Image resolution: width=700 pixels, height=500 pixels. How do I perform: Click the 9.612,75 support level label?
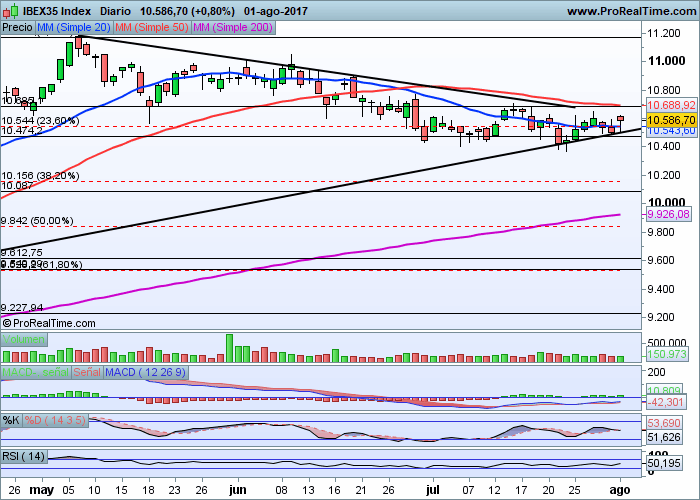22,253
